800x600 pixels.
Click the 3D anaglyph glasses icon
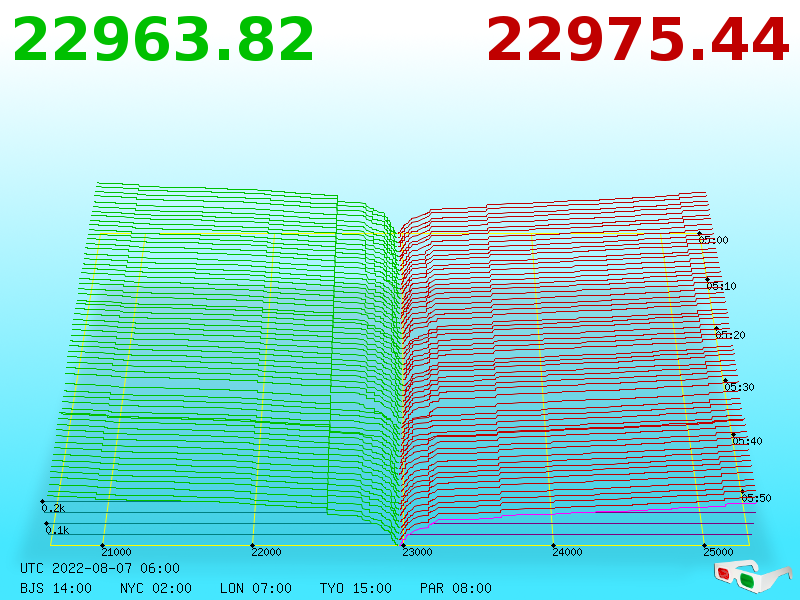click(752, 577)
